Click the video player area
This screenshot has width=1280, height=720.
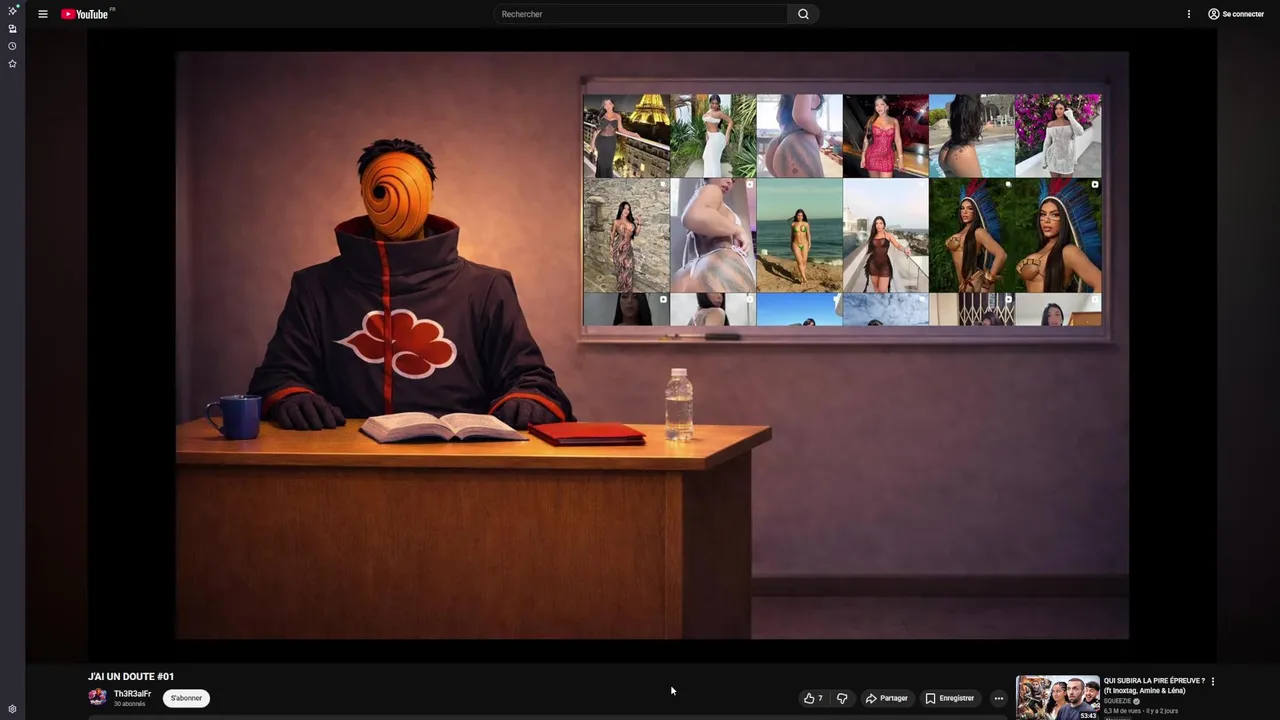(652, 345)
